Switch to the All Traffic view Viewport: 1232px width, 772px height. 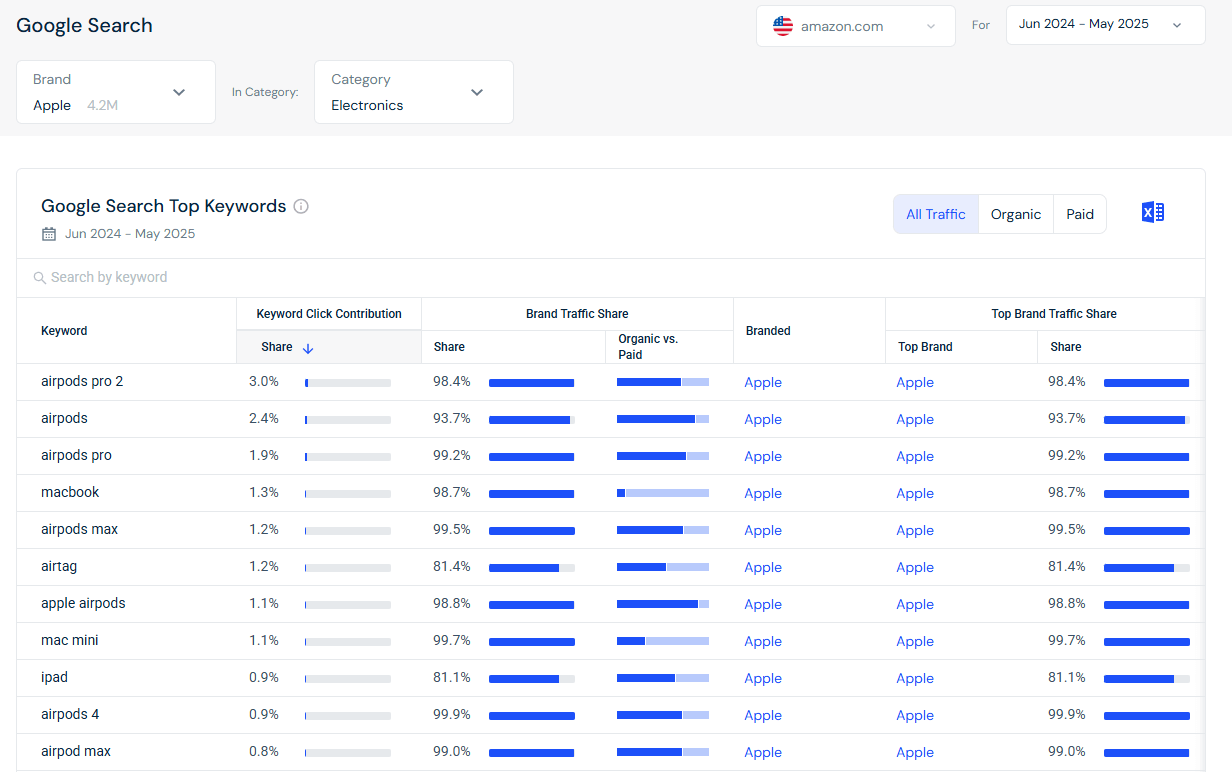coord(935,214)
